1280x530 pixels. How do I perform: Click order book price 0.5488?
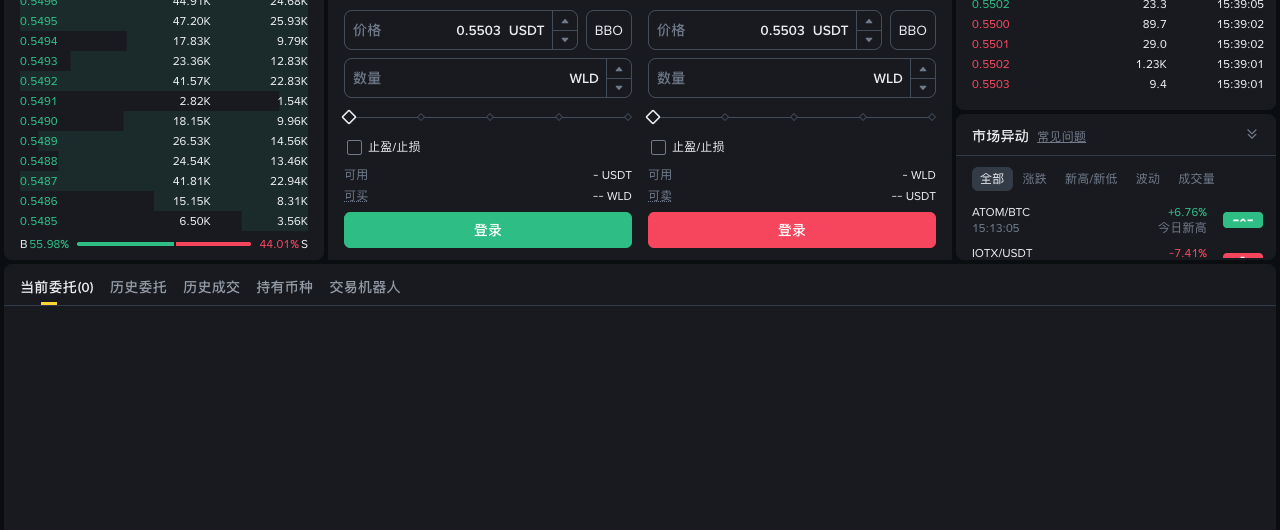(x=38, y=161)
